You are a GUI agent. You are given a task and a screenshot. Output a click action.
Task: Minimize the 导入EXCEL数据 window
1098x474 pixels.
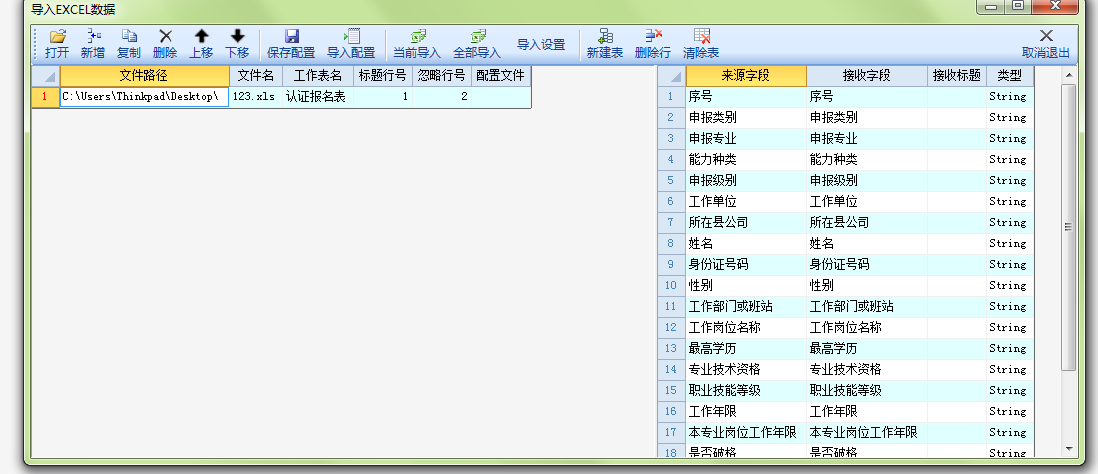[991, 6]
